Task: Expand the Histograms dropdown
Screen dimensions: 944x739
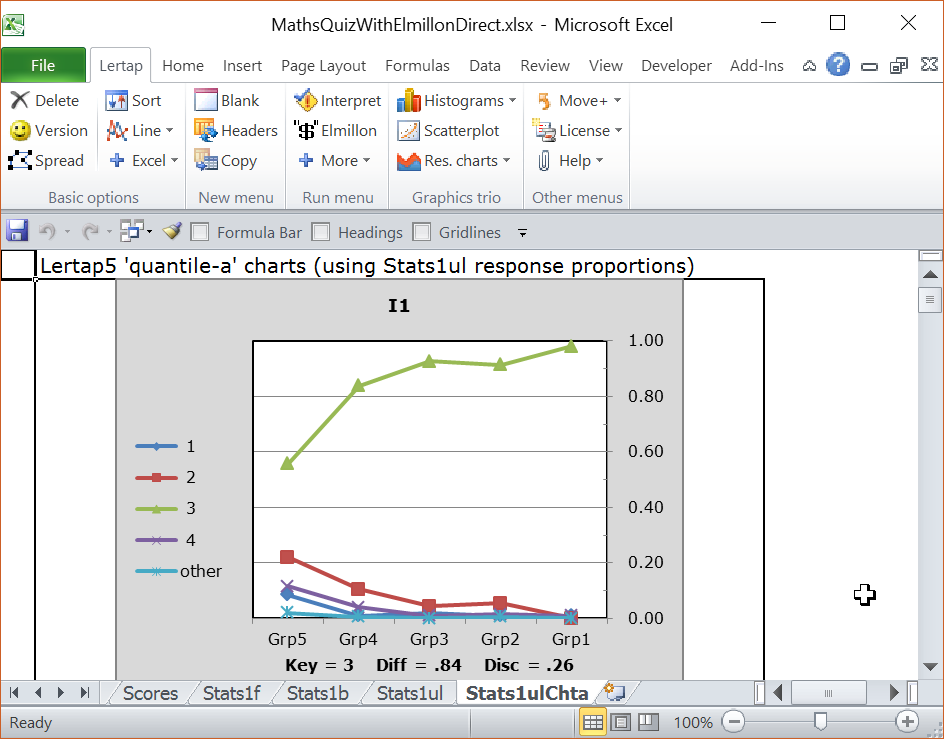Action: pyautogui.click(x=512, y=100)
